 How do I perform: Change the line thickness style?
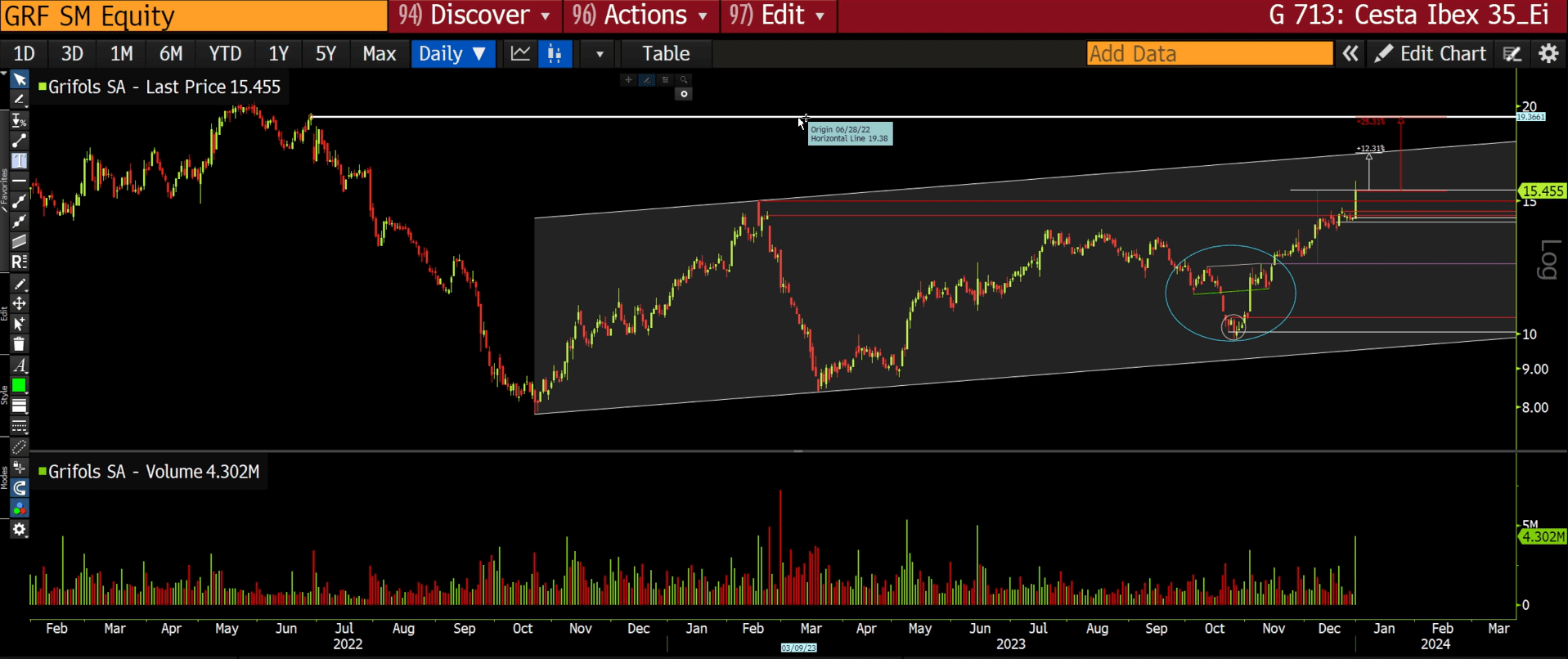19,406
